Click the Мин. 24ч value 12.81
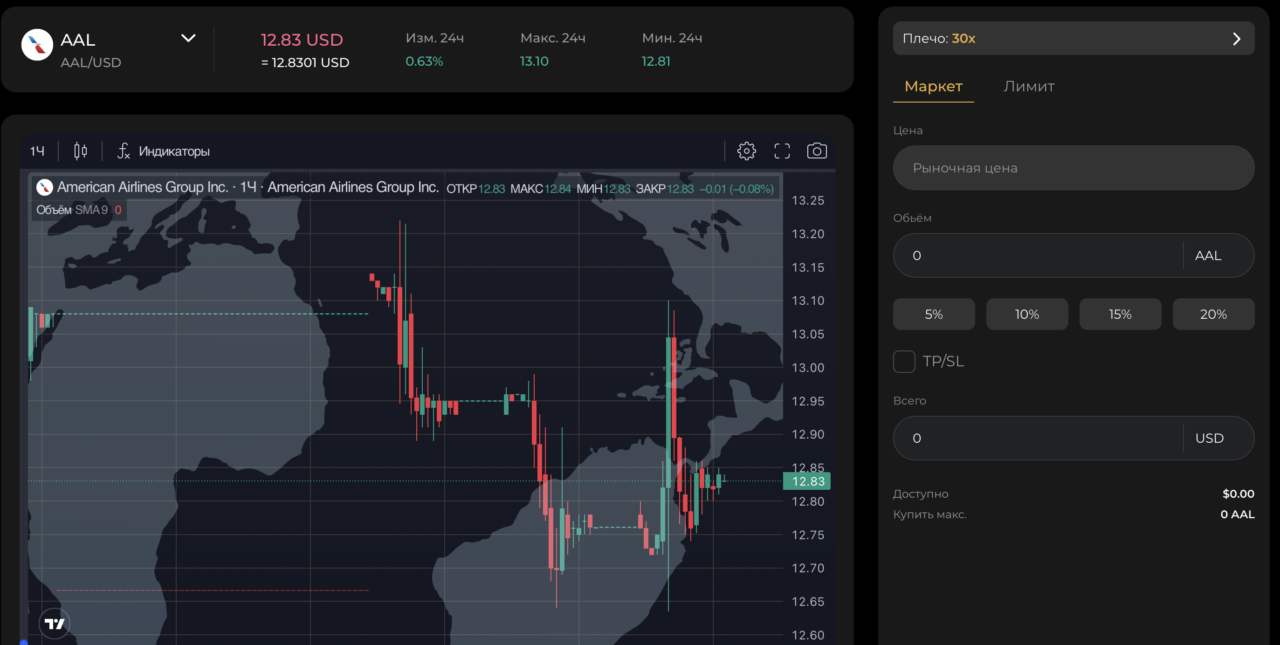Image resolution: width=1280 pixels, height=645 pixels. click(656, 62)
